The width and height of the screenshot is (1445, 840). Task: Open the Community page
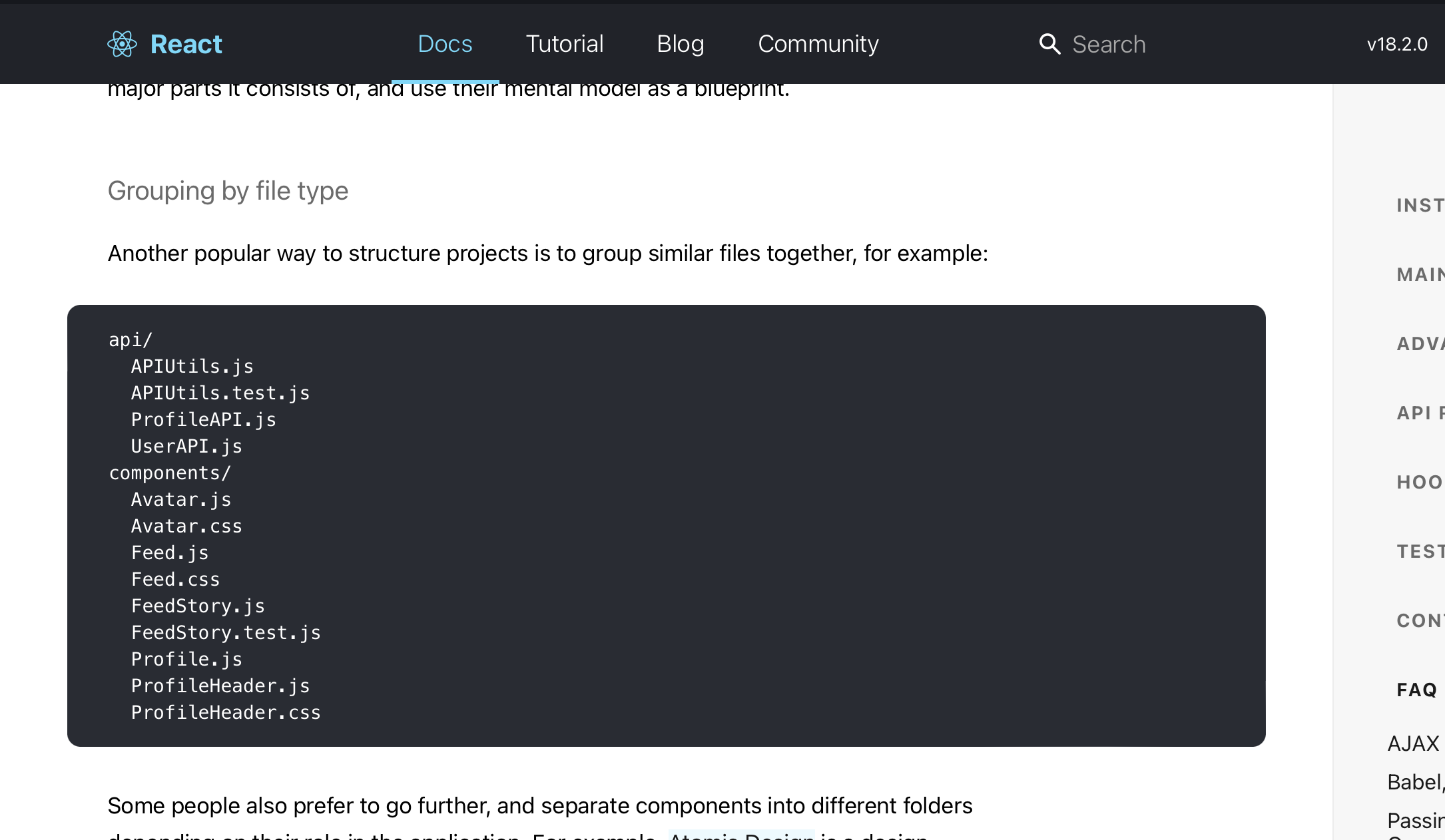pyautogui.click(x=818, y=44)
